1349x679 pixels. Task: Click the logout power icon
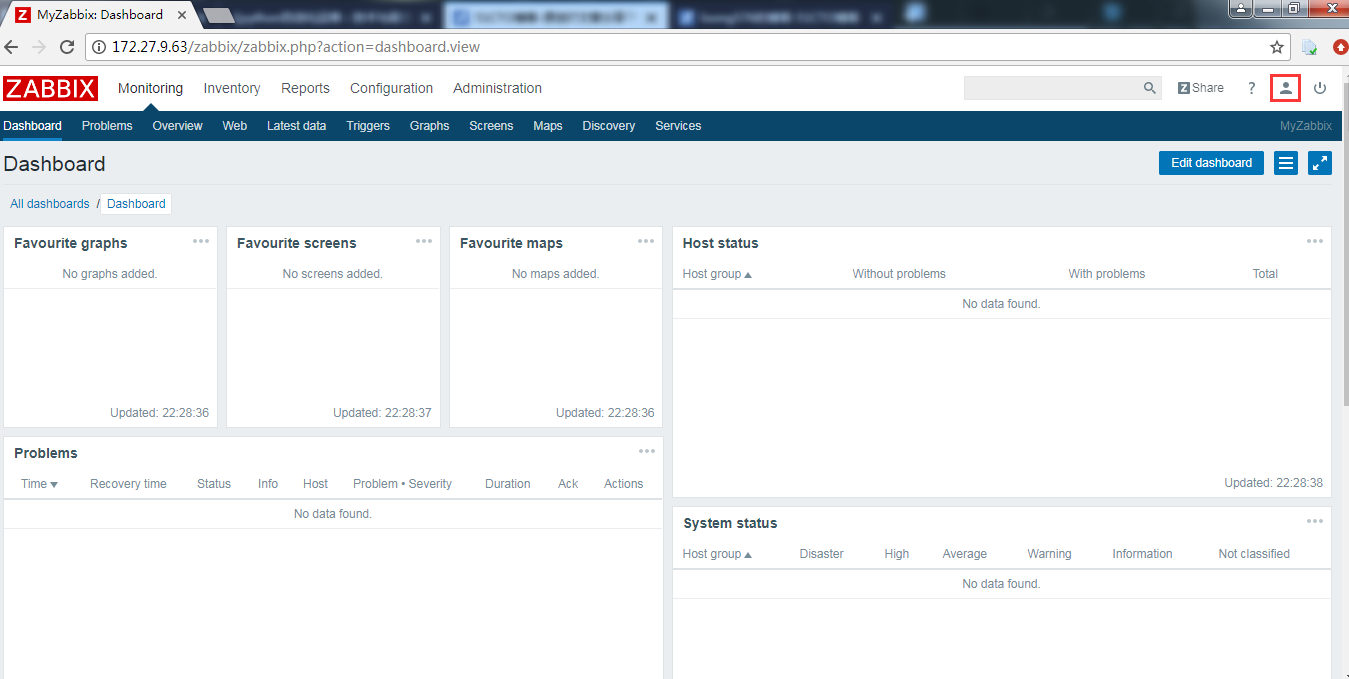1320,88
